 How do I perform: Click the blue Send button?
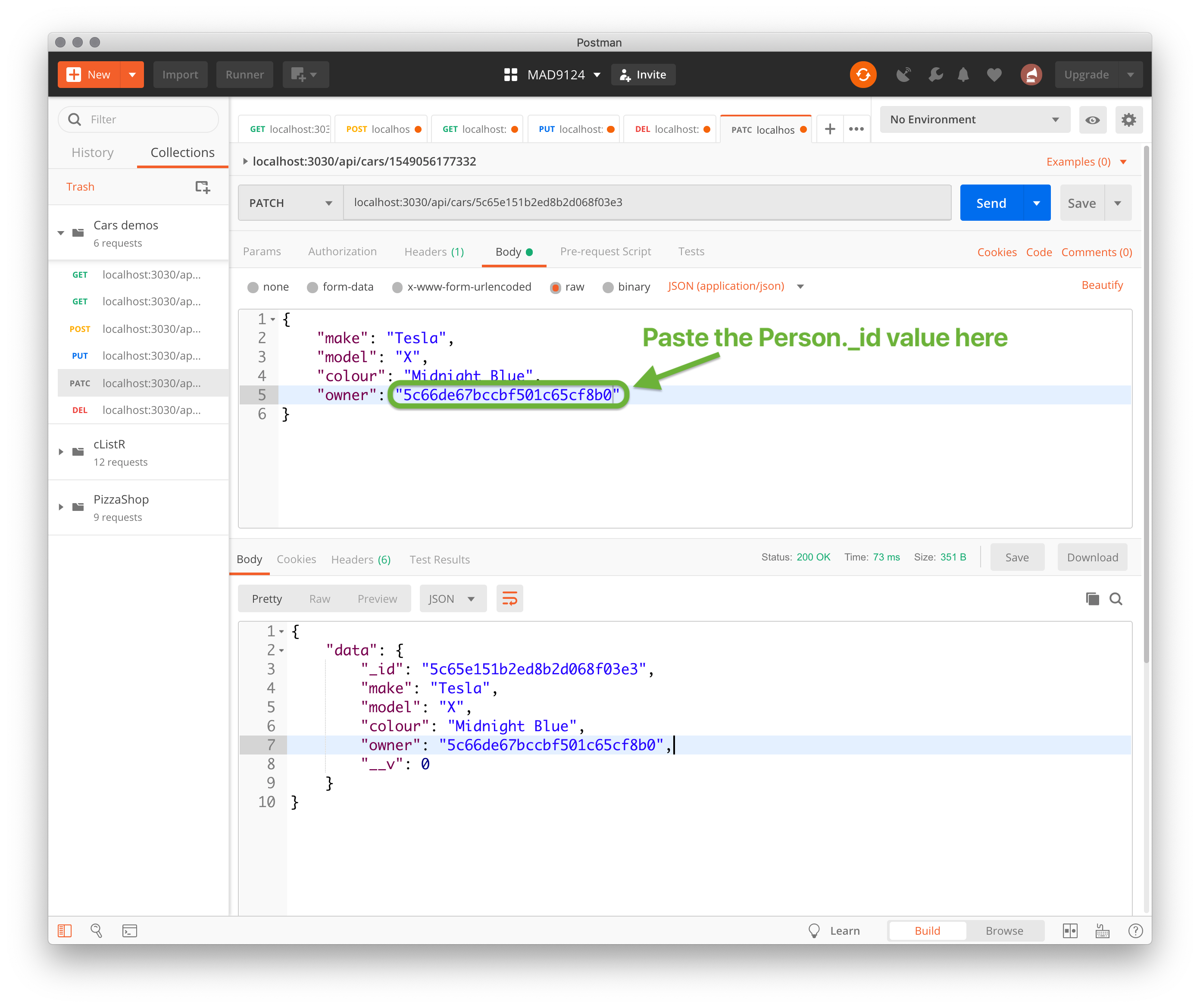point(991,203)
